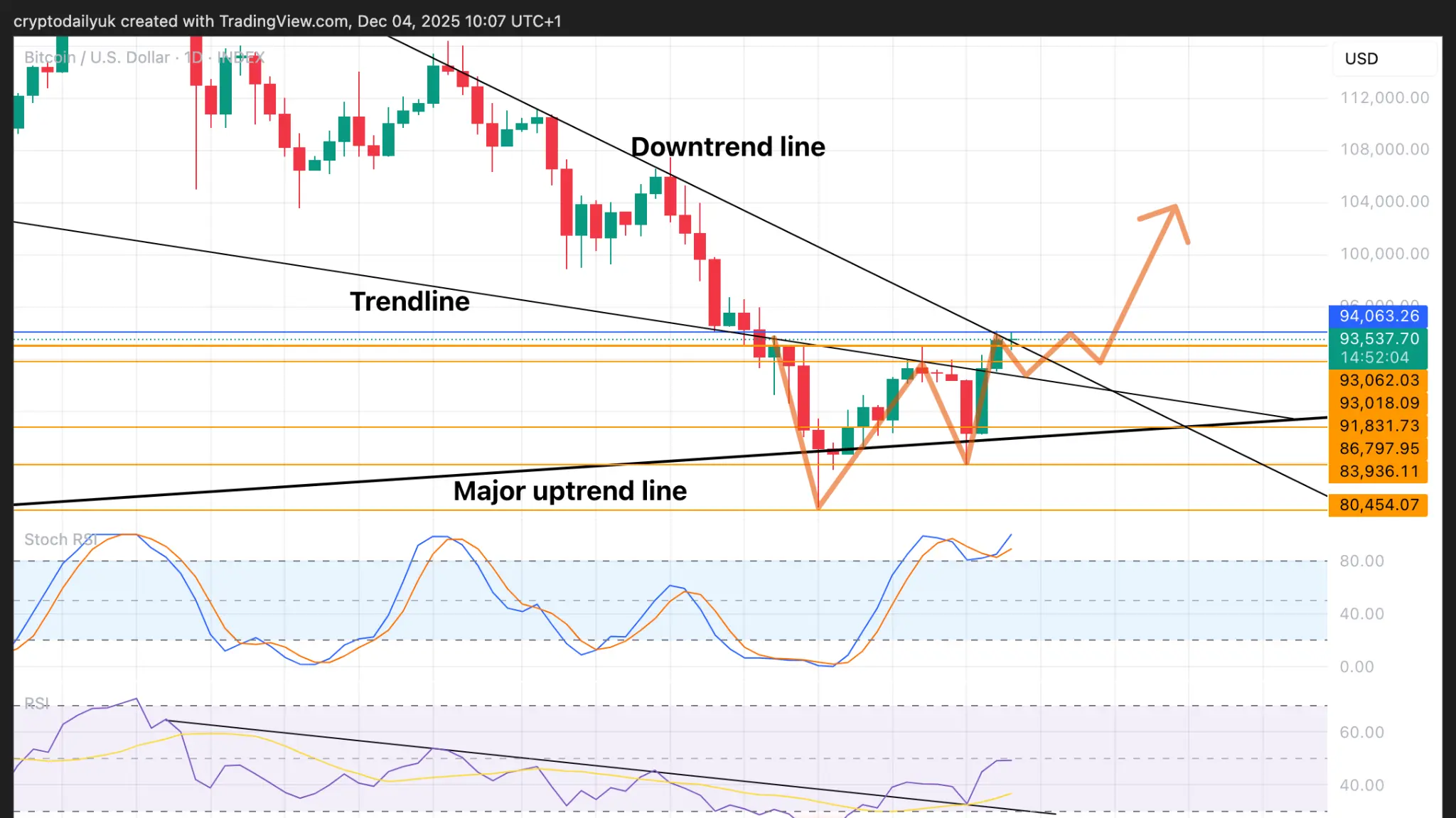Select the orange 93,062.03 price tag
1456x818 pixels.
(x=1379, y=380)
